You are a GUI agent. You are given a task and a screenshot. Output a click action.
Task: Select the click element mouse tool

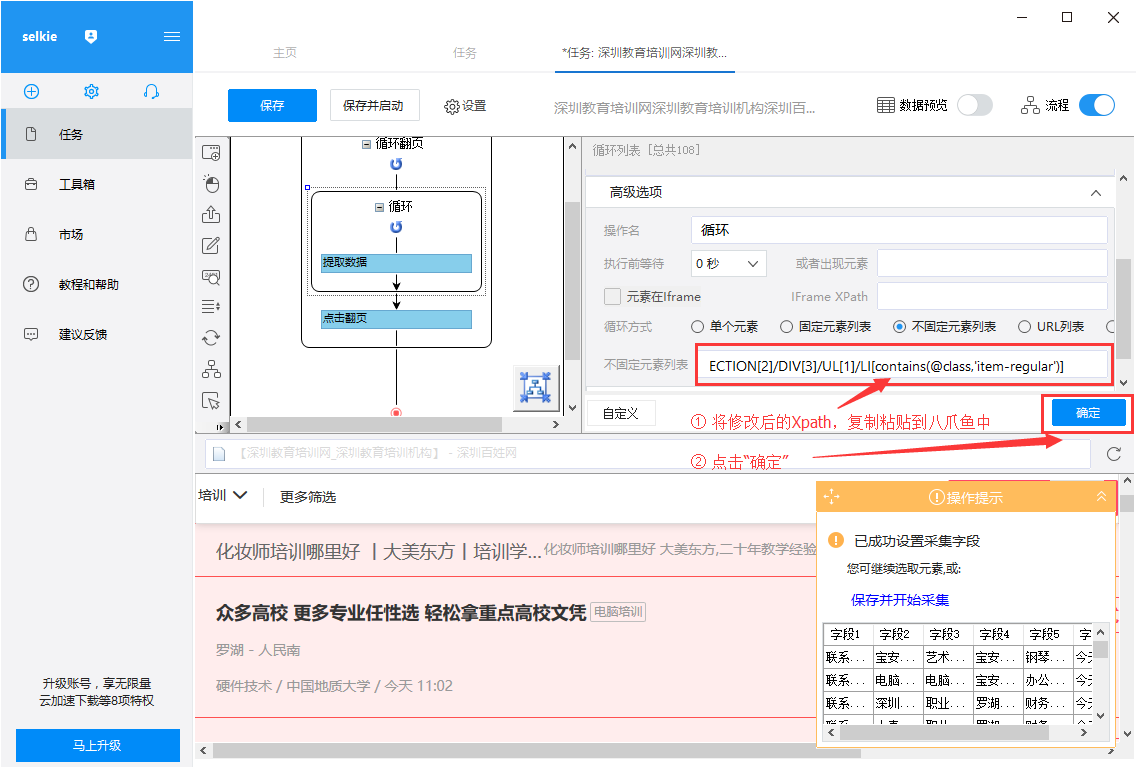[211, 183]
